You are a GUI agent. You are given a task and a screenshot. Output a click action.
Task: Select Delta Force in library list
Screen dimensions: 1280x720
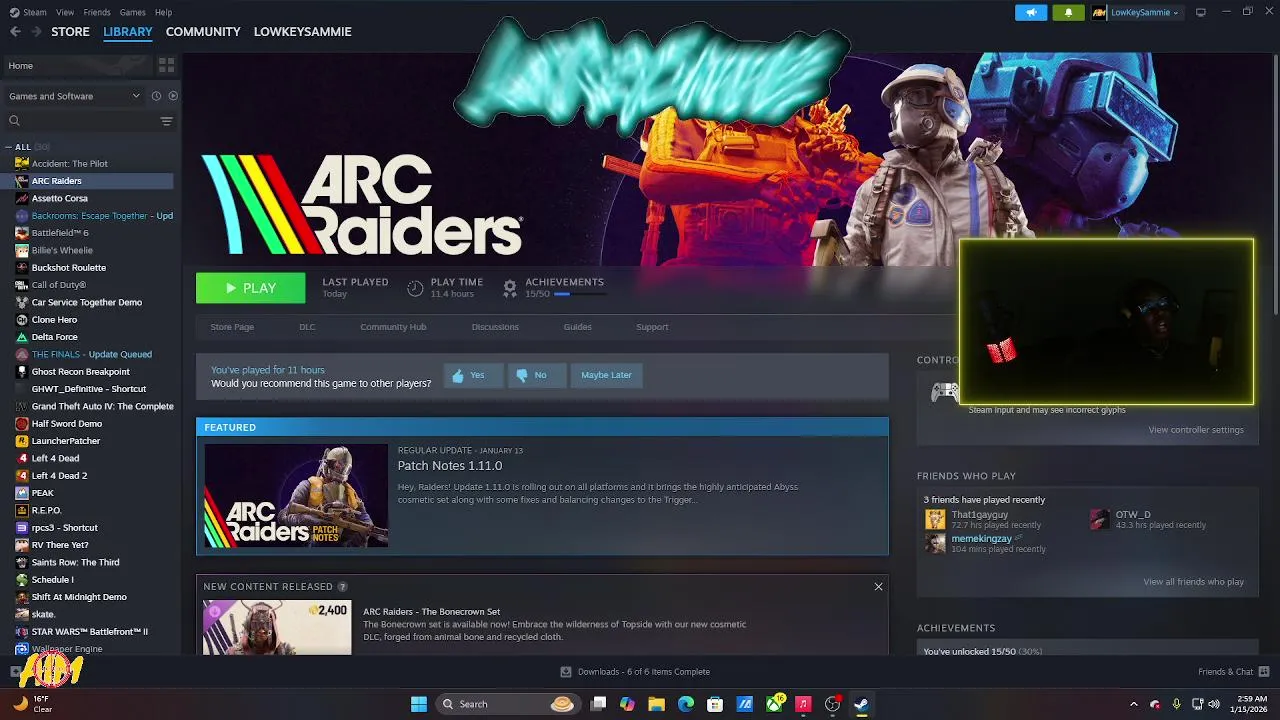click(x=54, y=337)
